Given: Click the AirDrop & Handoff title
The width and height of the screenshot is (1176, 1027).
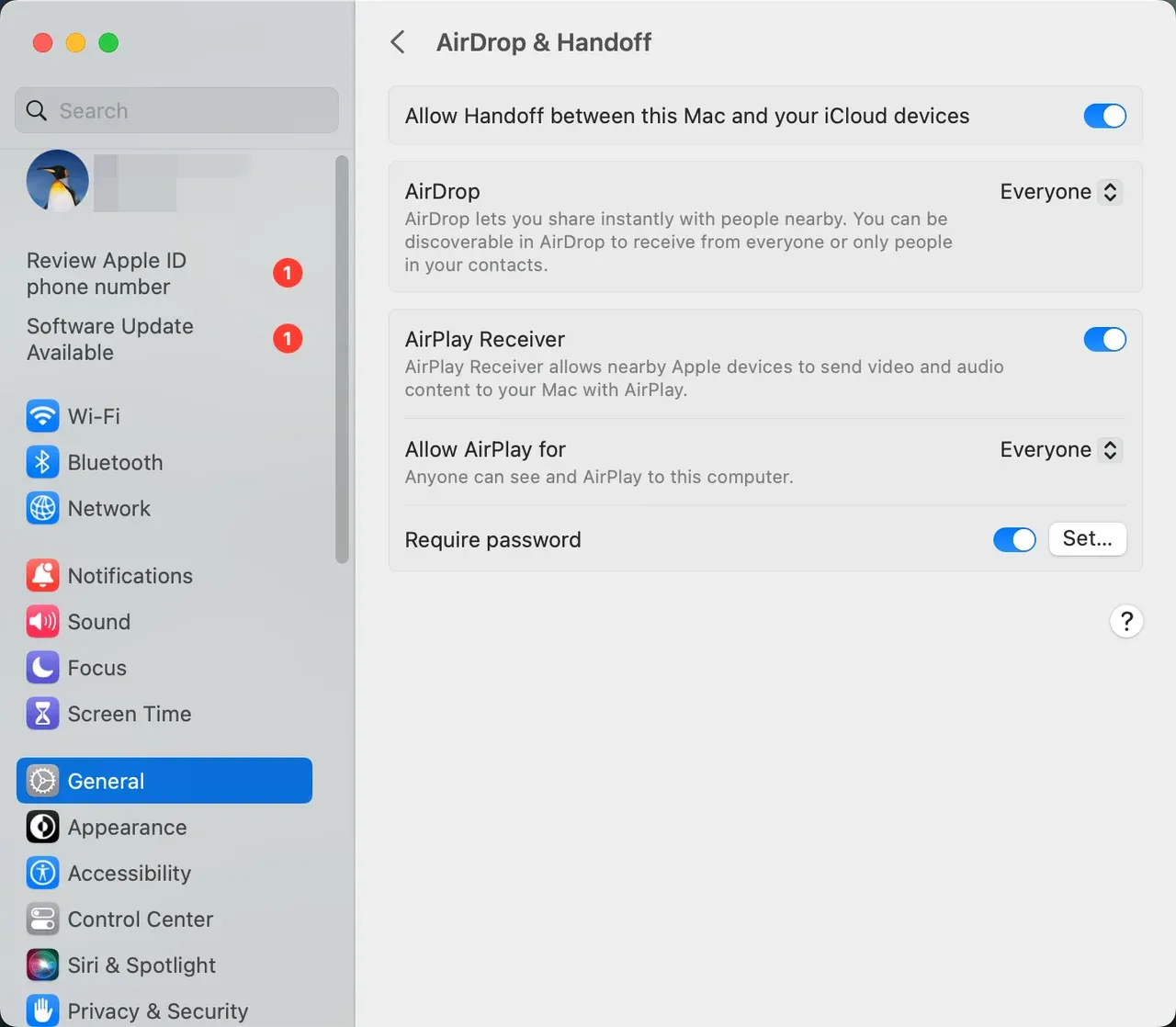Looking at the screenshot, I should pos(544,42).
